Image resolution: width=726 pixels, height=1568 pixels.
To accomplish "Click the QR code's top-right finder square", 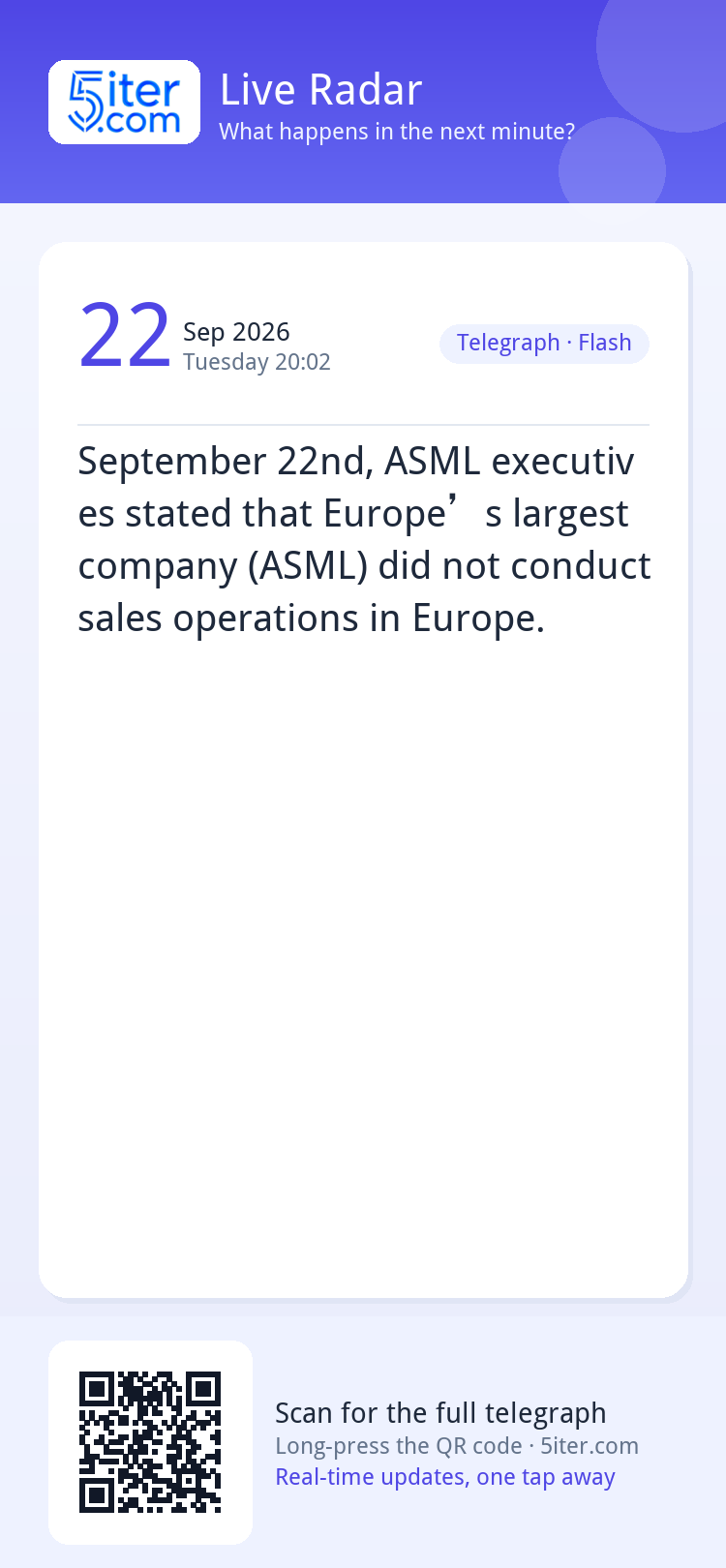I will [x=203, y=1389].
